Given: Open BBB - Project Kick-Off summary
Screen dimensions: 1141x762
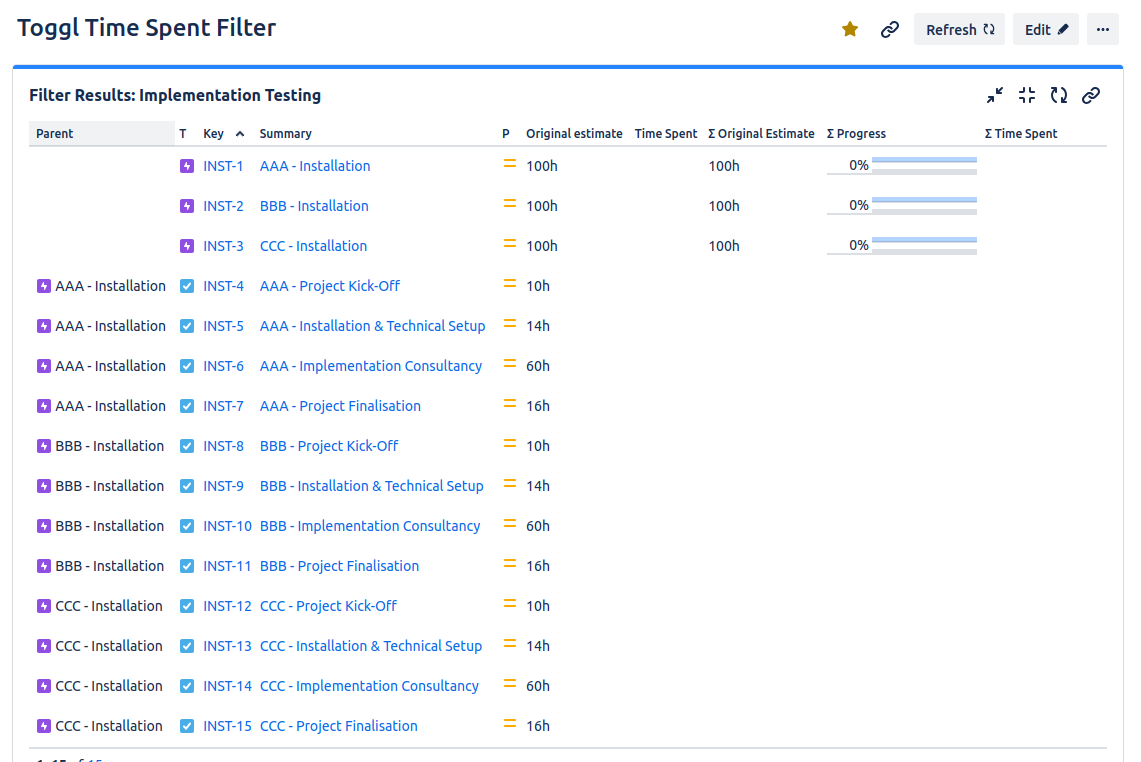Looking at the screenshot, I should [329, 446].
